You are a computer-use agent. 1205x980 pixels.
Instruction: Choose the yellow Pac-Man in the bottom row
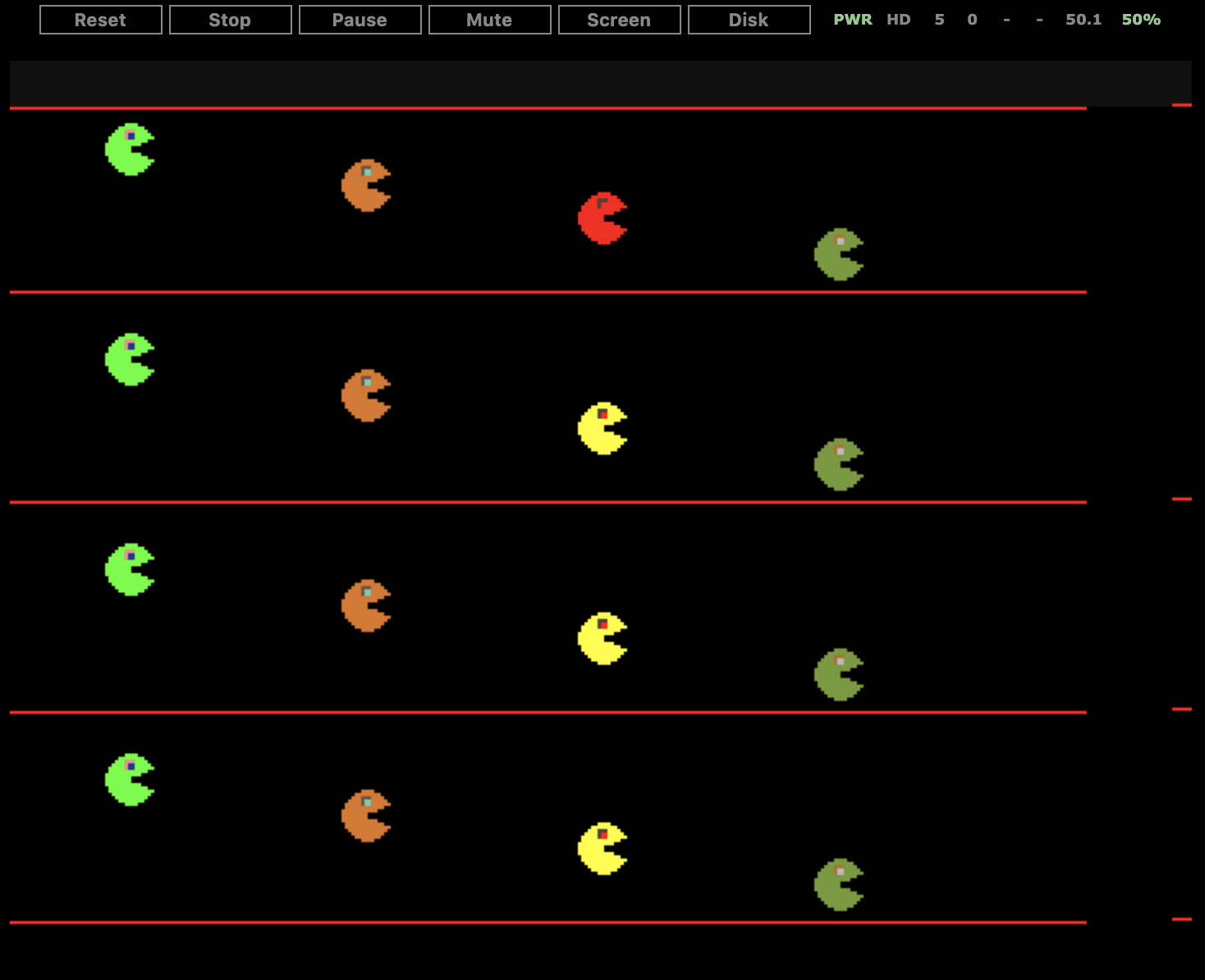point(602,849)
